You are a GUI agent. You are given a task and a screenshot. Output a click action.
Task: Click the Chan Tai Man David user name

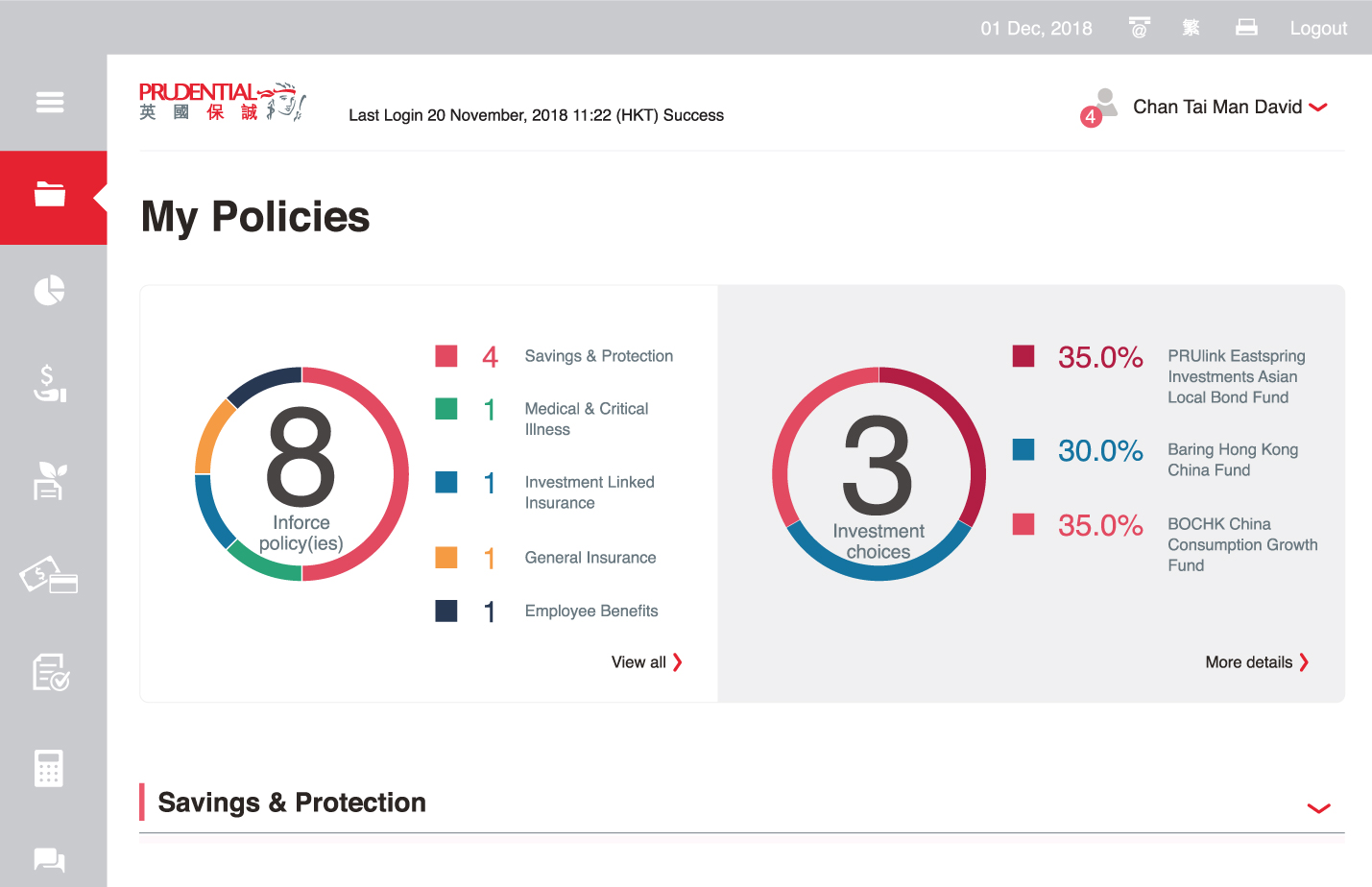1217,107
